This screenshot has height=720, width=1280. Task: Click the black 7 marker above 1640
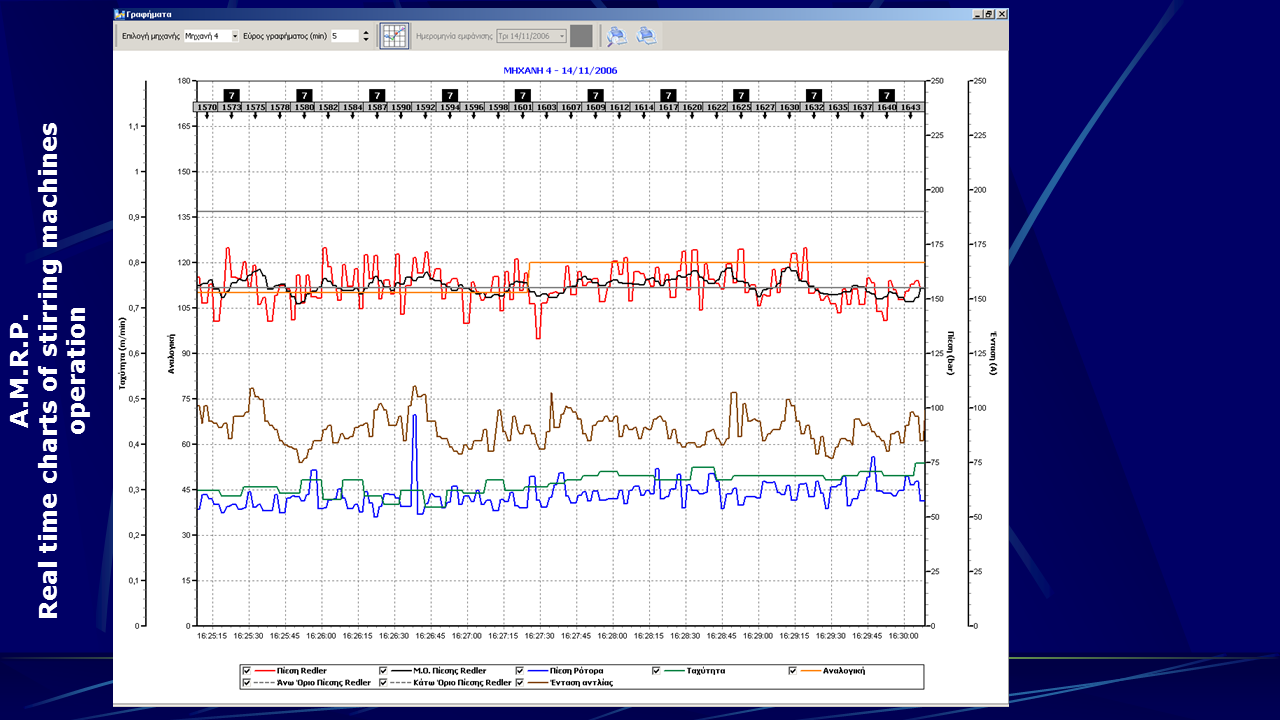pos(886,95)
